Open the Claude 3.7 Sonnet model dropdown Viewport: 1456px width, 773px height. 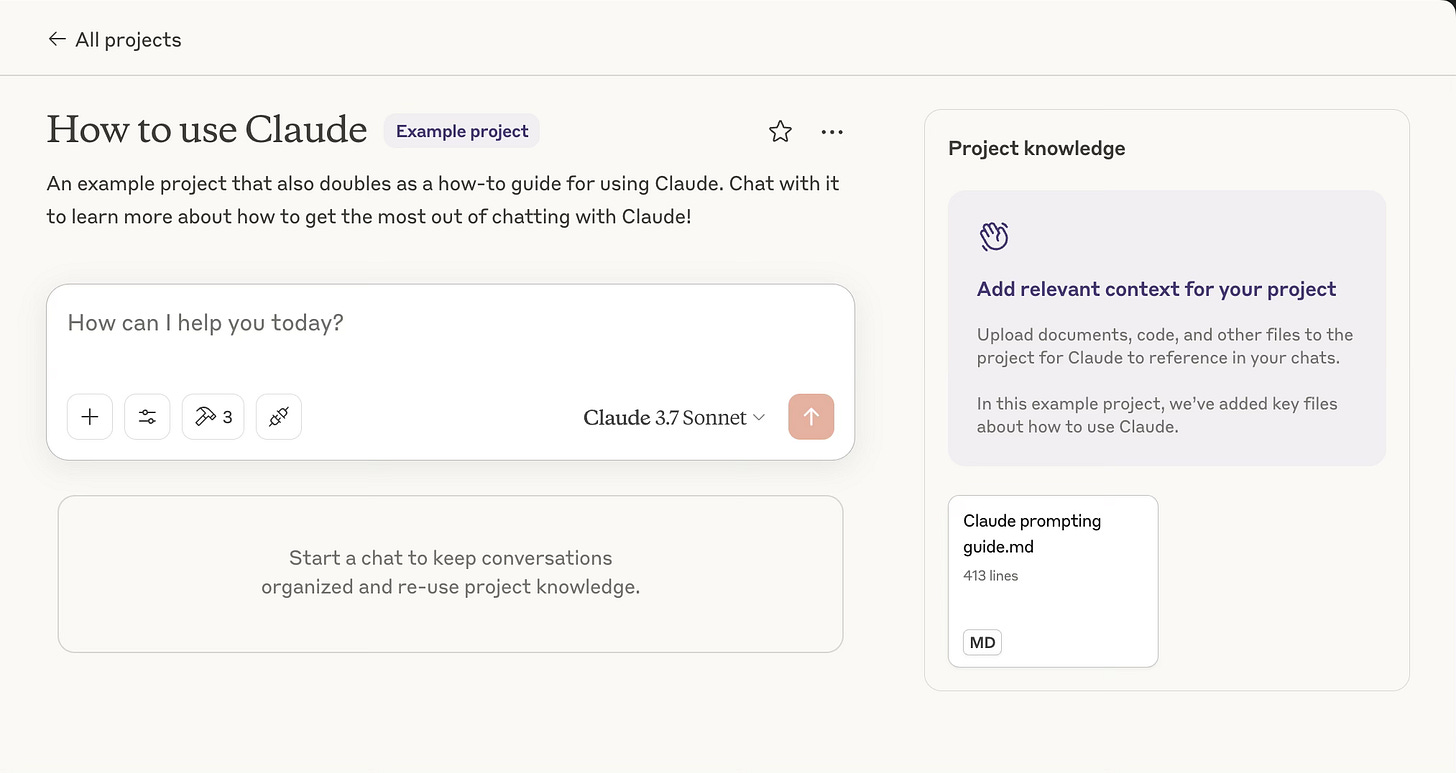point(674,417)
